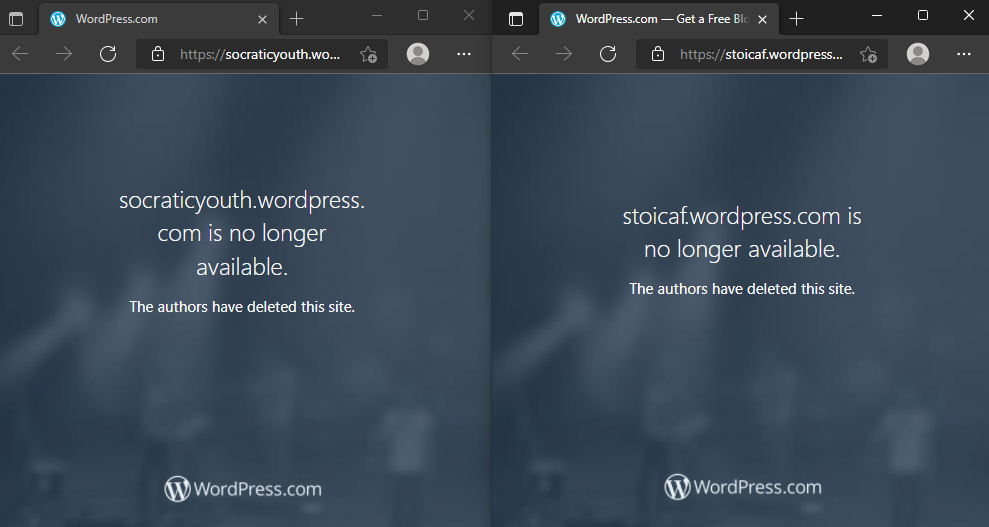
Task: Click the stoicaf address bar URL
Action: pyautogui.click(x=761, y=54)
